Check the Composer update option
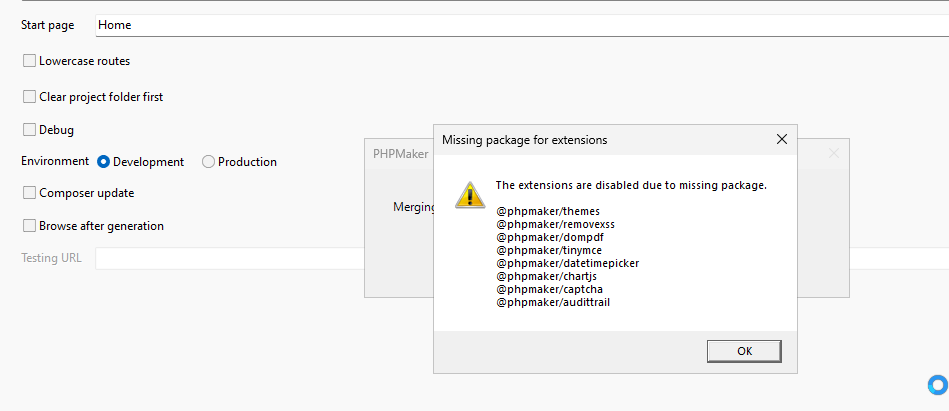The height and width of the screenshot is (411, 949). click(30, 193)
